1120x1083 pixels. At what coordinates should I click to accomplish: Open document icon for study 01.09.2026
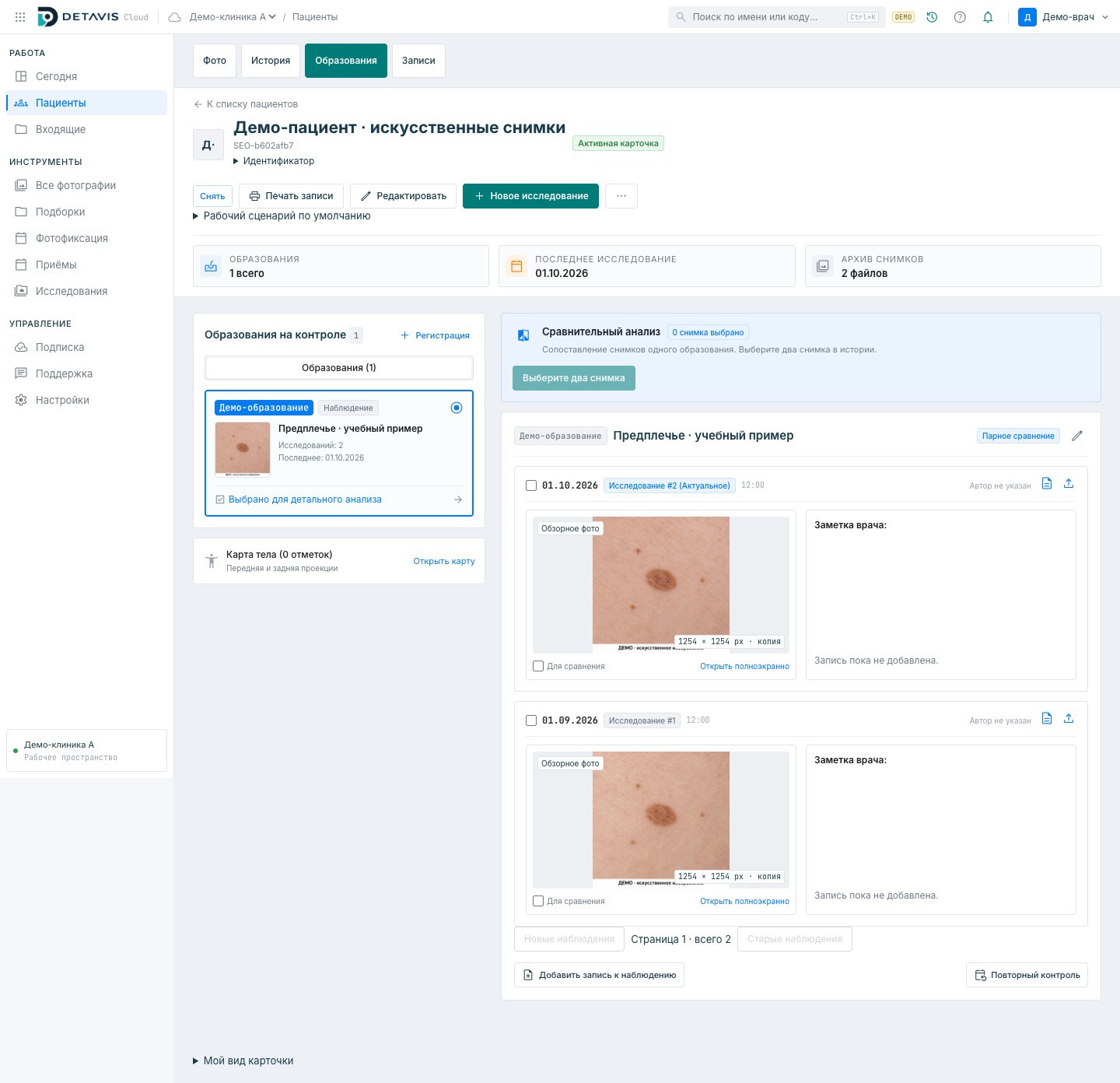pos(1047,718)
